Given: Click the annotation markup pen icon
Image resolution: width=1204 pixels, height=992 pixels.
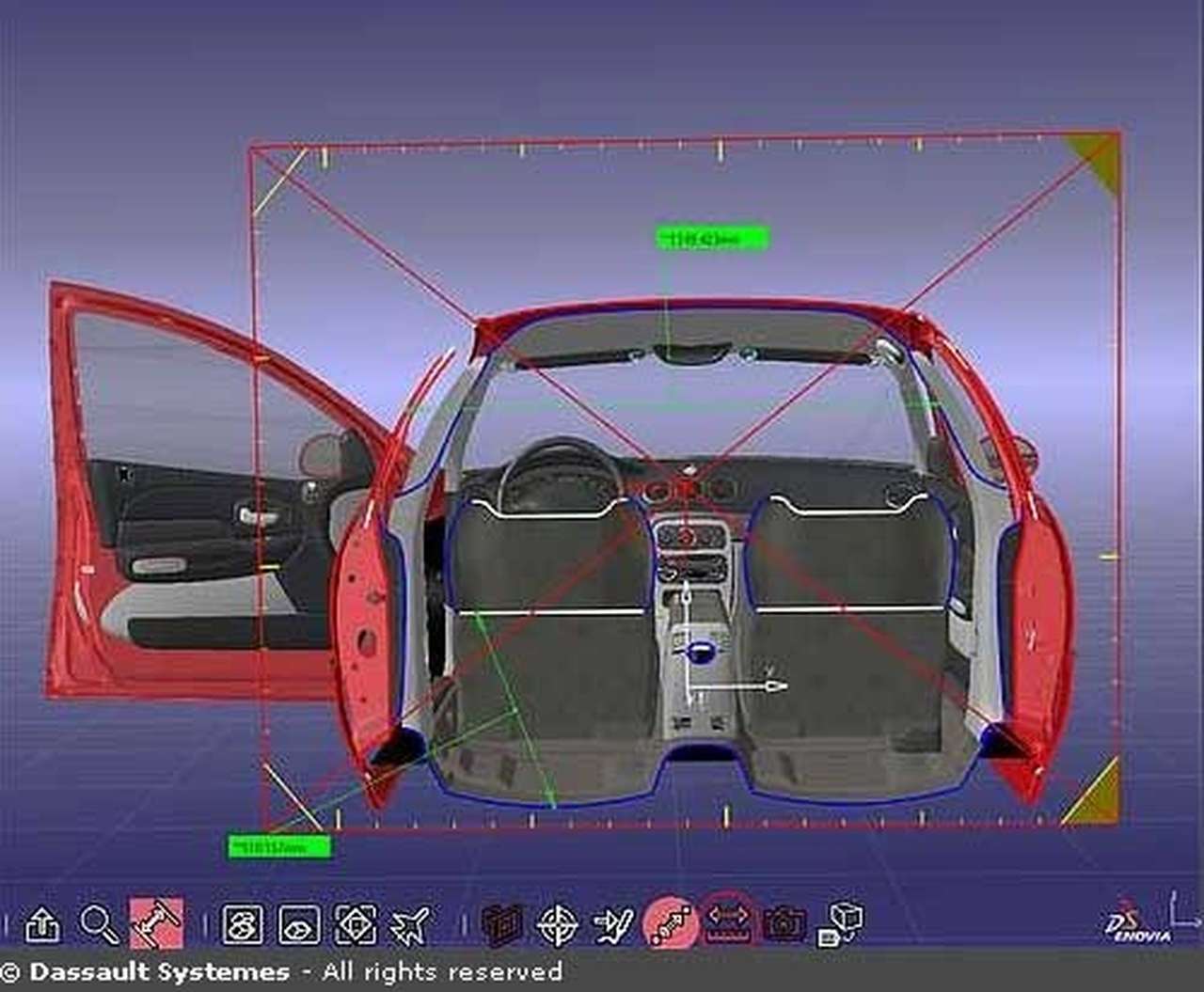Looking at the screenshot, I should click(613, 925).
